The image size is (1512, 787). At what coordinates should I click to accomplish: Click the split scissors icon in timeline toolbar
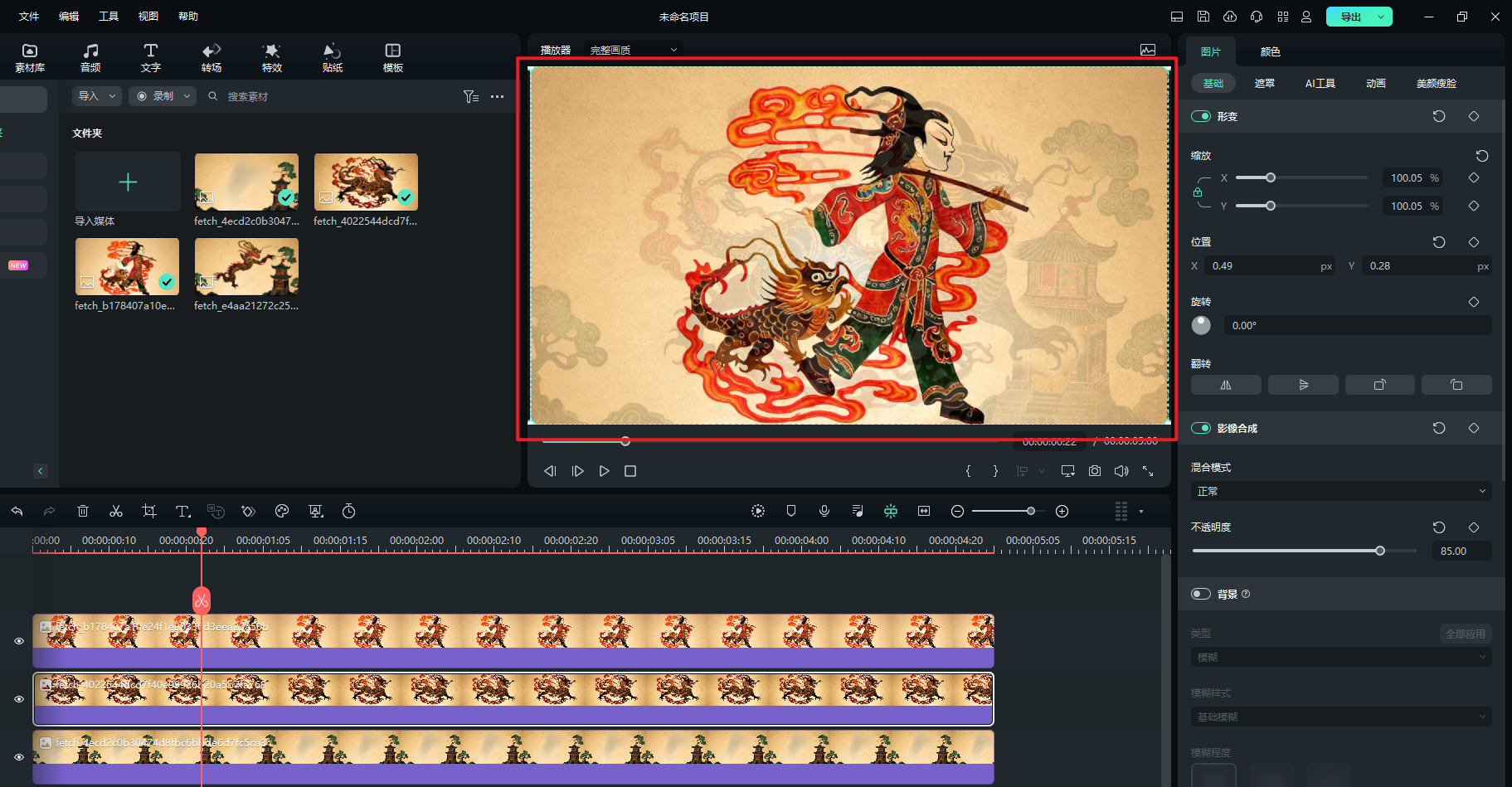[116, 511]
